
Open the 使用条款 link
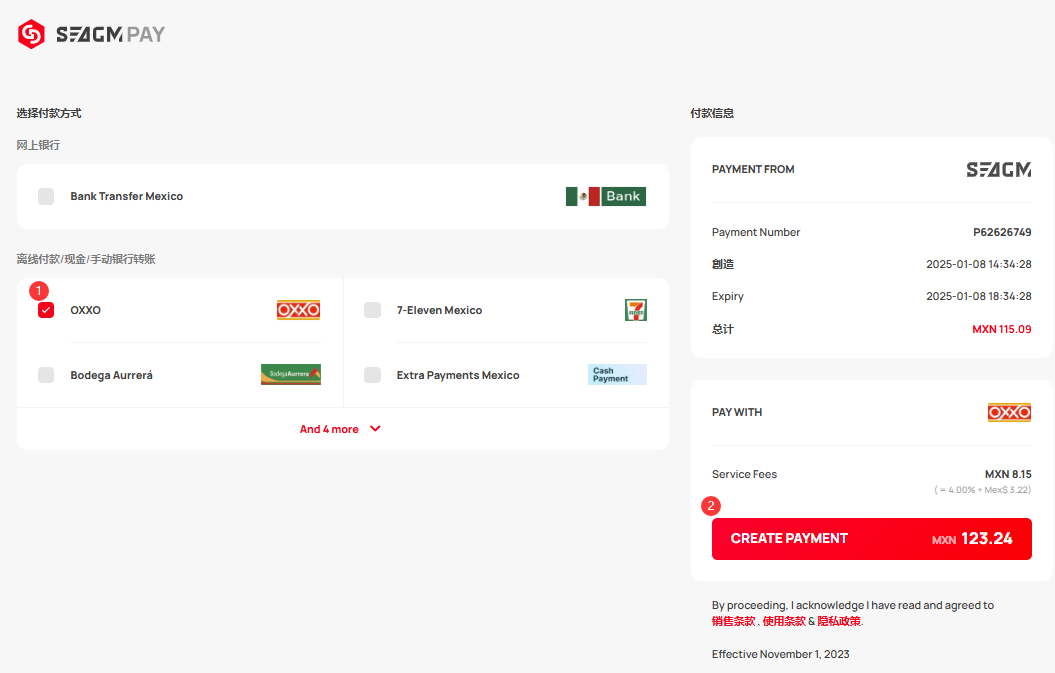(784, 621)
